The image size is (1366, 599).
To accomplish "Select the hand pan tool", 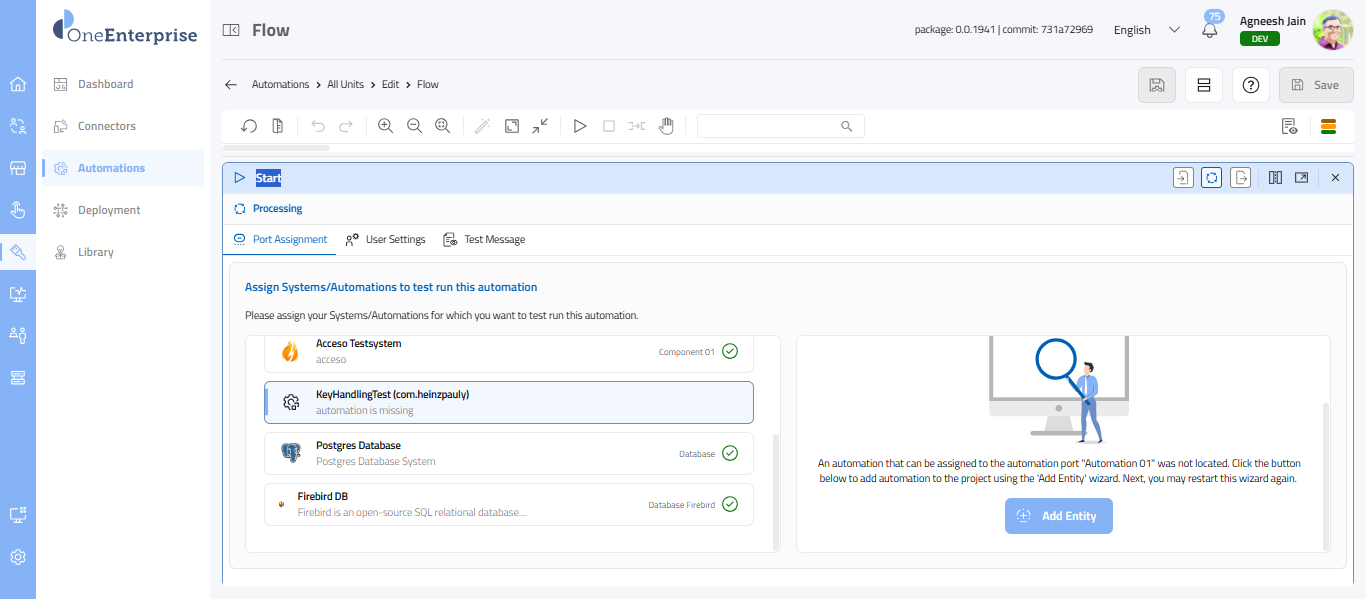I will (x=666, y=126).
